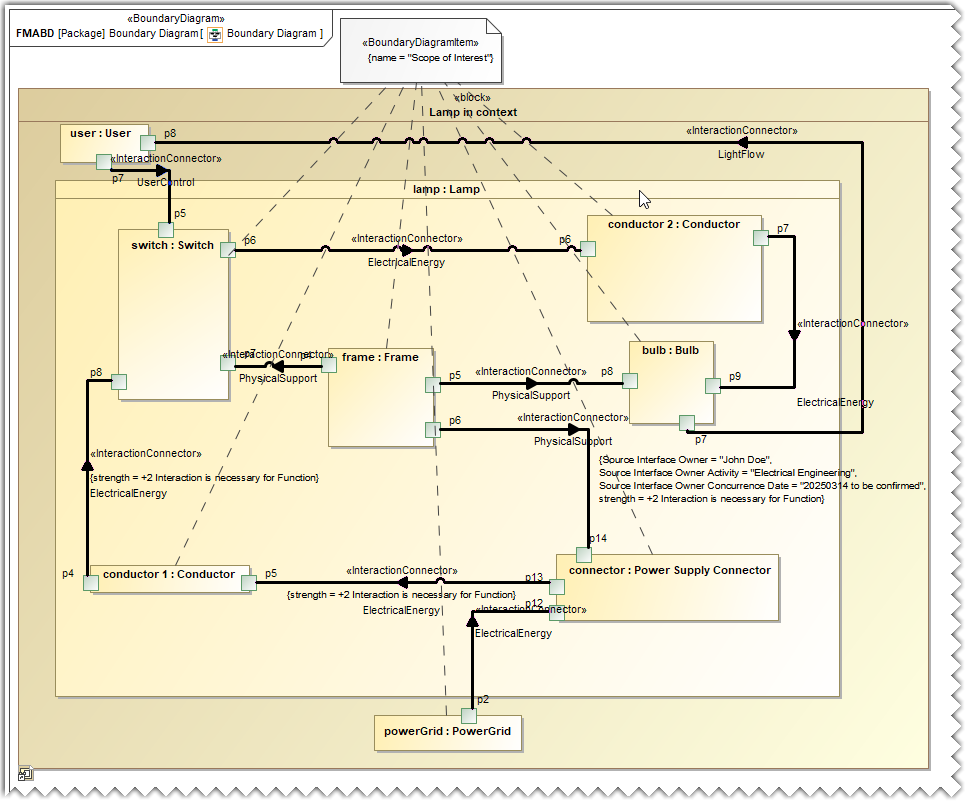966x802 pixels.
Task: Click ElectricalEnergy label under conductor 2 to bulb connector
Action: [x=835, y=402]
